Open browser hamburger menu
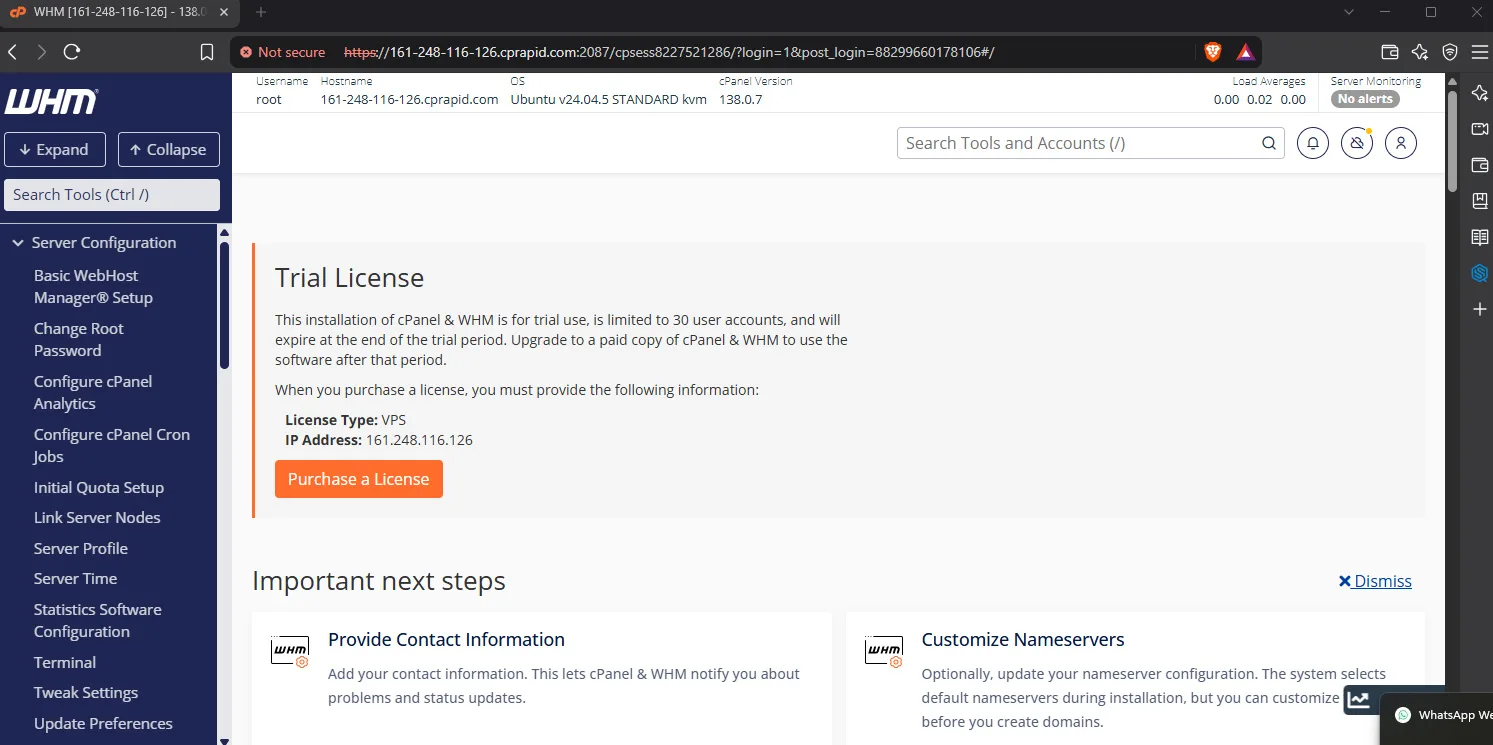Screen dimensions: 1493x745 click(1479, 52)
